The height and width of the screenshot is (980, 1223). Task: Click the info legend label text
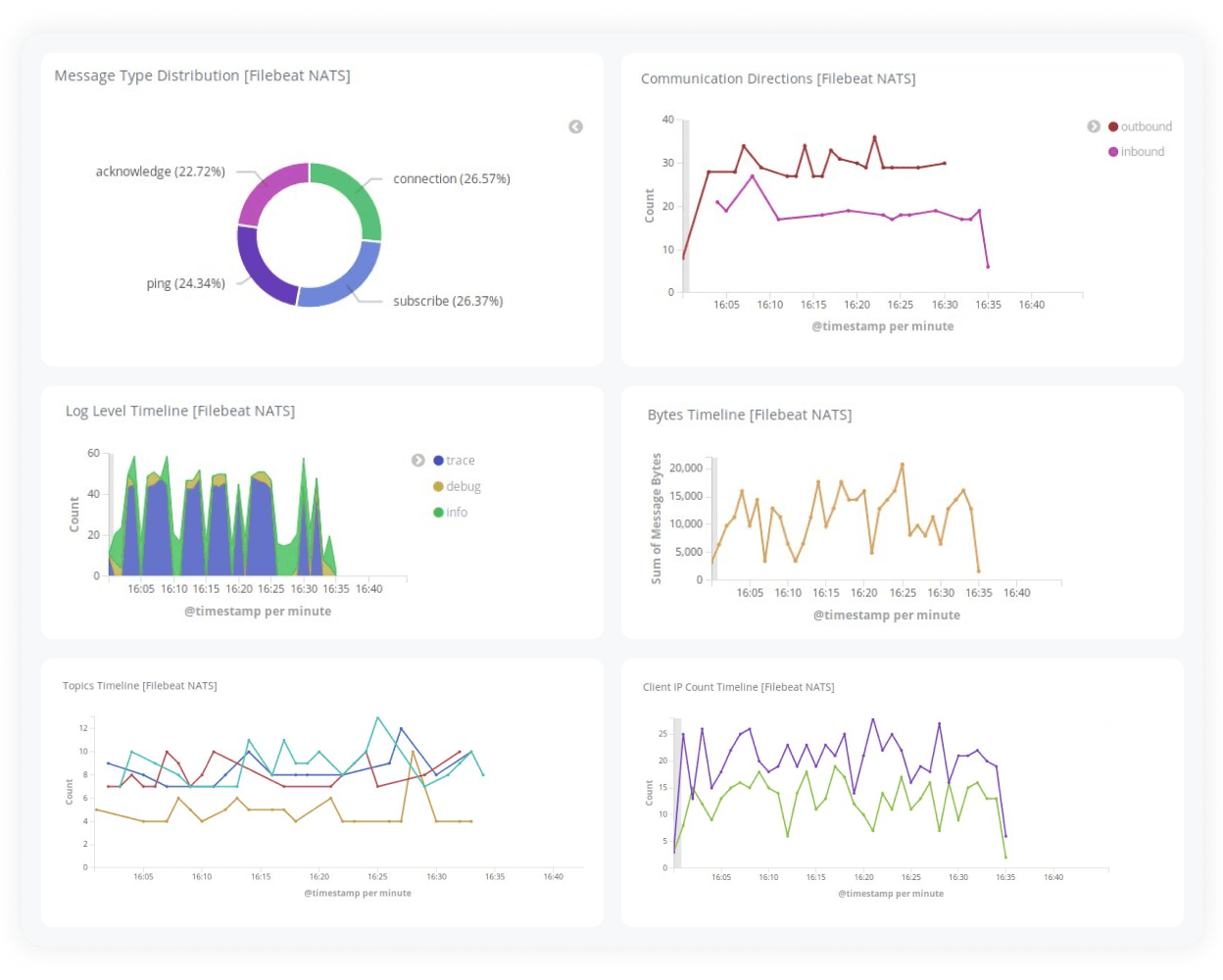click(457, 512)
